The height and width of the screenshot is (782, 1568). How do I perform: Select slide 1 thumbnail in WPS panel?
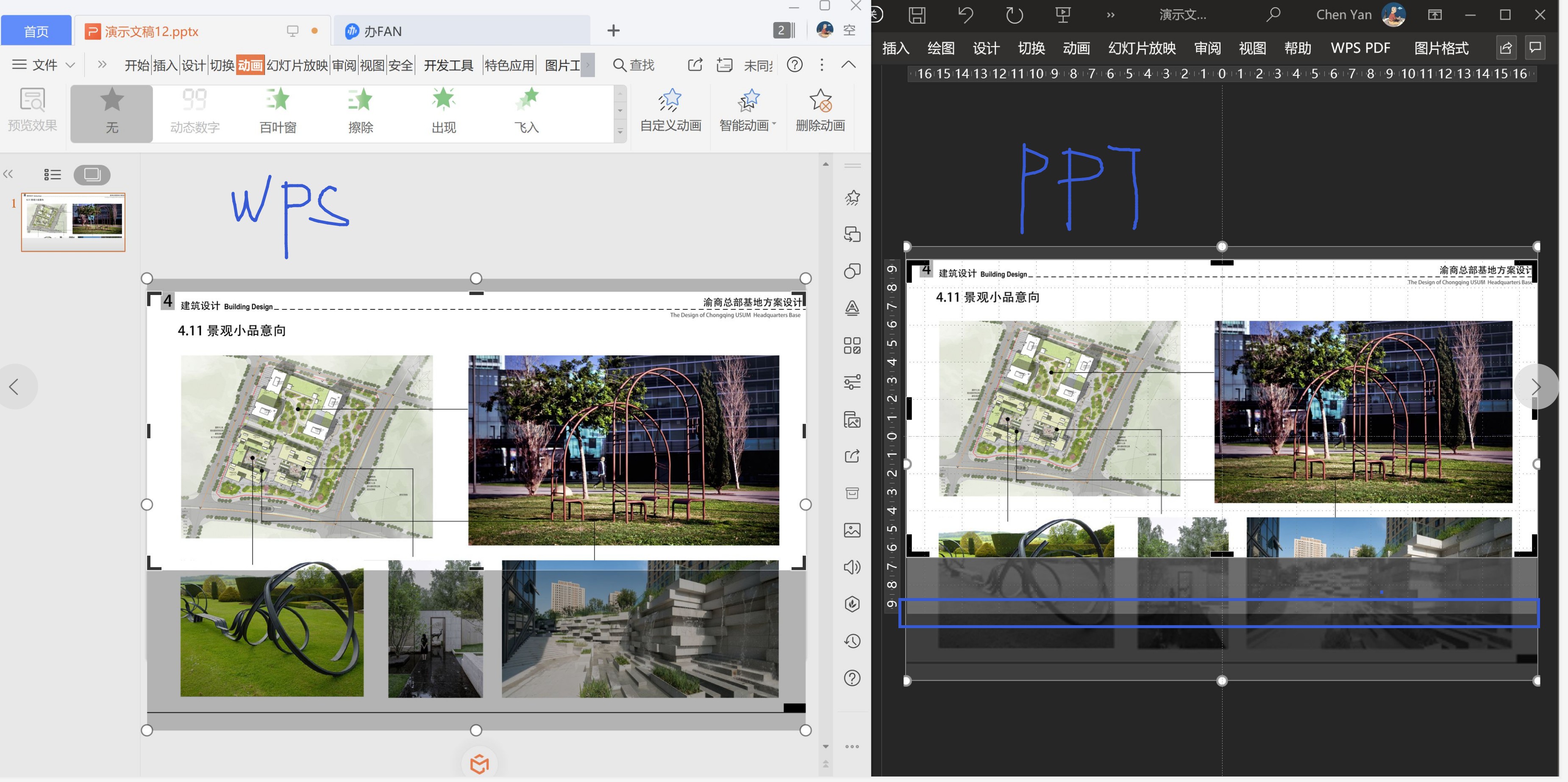pyautogui.click(x=73, y=222)
